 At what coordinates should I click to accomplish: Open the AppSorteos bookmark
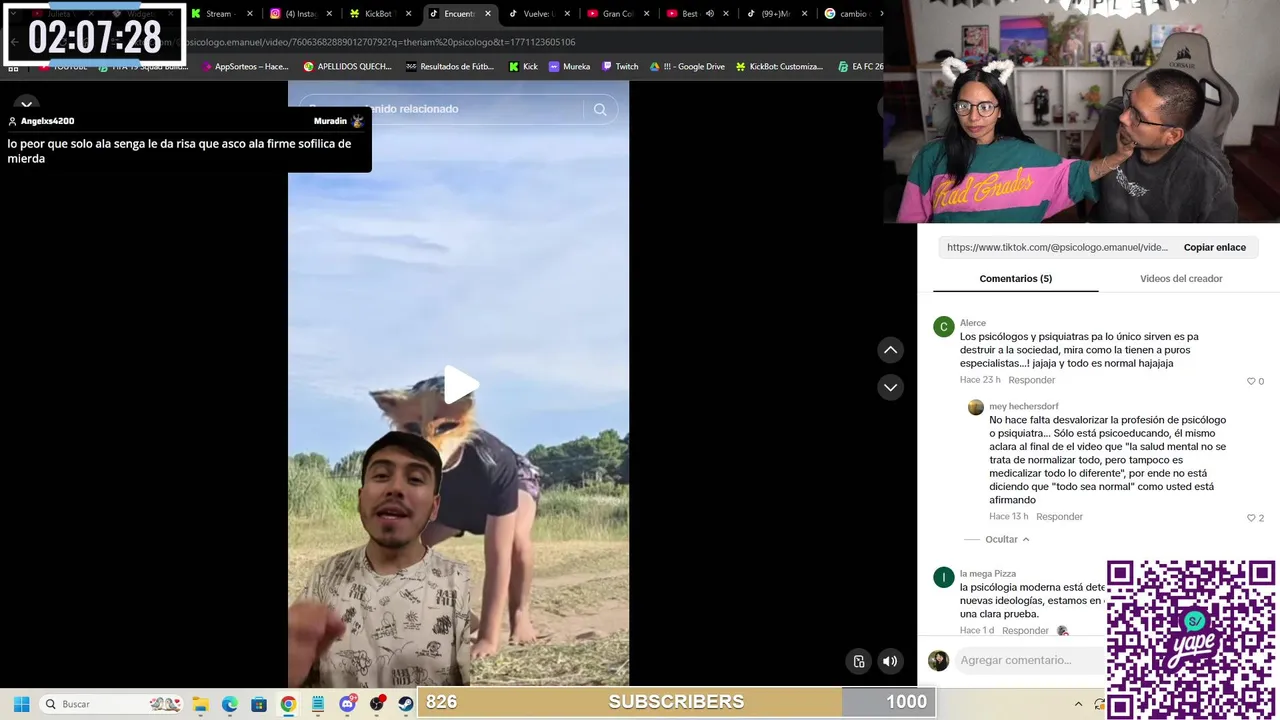click(x=243, y=67)
